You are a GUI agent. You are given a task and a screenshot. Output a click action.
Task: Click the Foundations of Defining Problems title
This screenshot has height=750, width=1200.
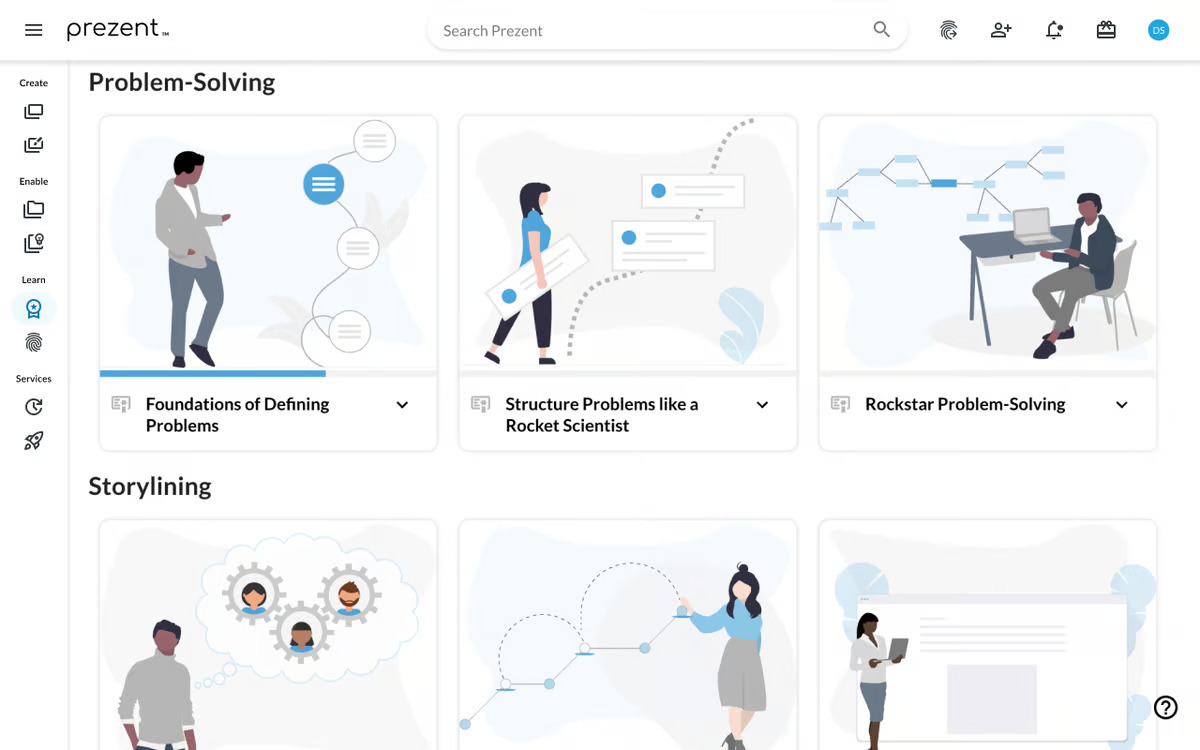pos(237,415)
